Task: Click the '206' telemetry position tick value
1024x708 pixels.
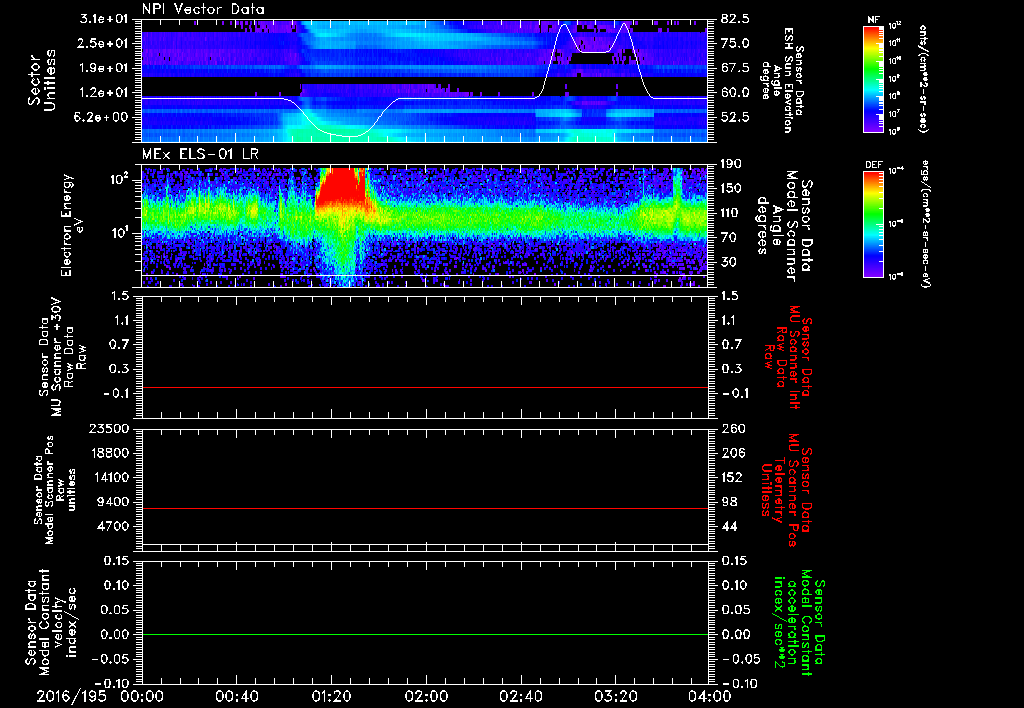Action: point(731,453)
